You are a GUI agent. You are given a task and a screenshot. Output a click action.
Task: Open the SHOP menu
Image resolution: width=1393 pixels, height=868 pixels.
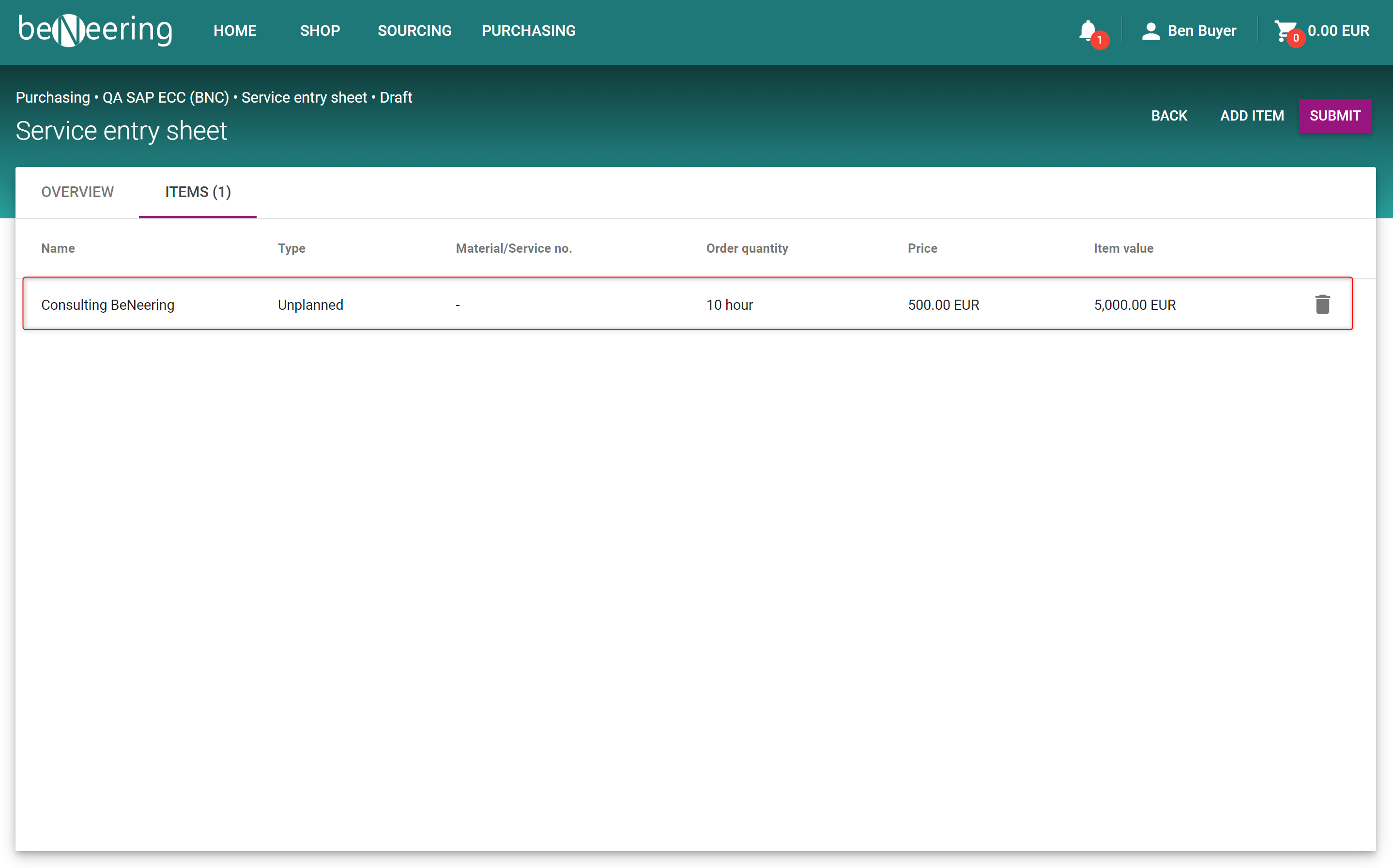click(320, 30)
